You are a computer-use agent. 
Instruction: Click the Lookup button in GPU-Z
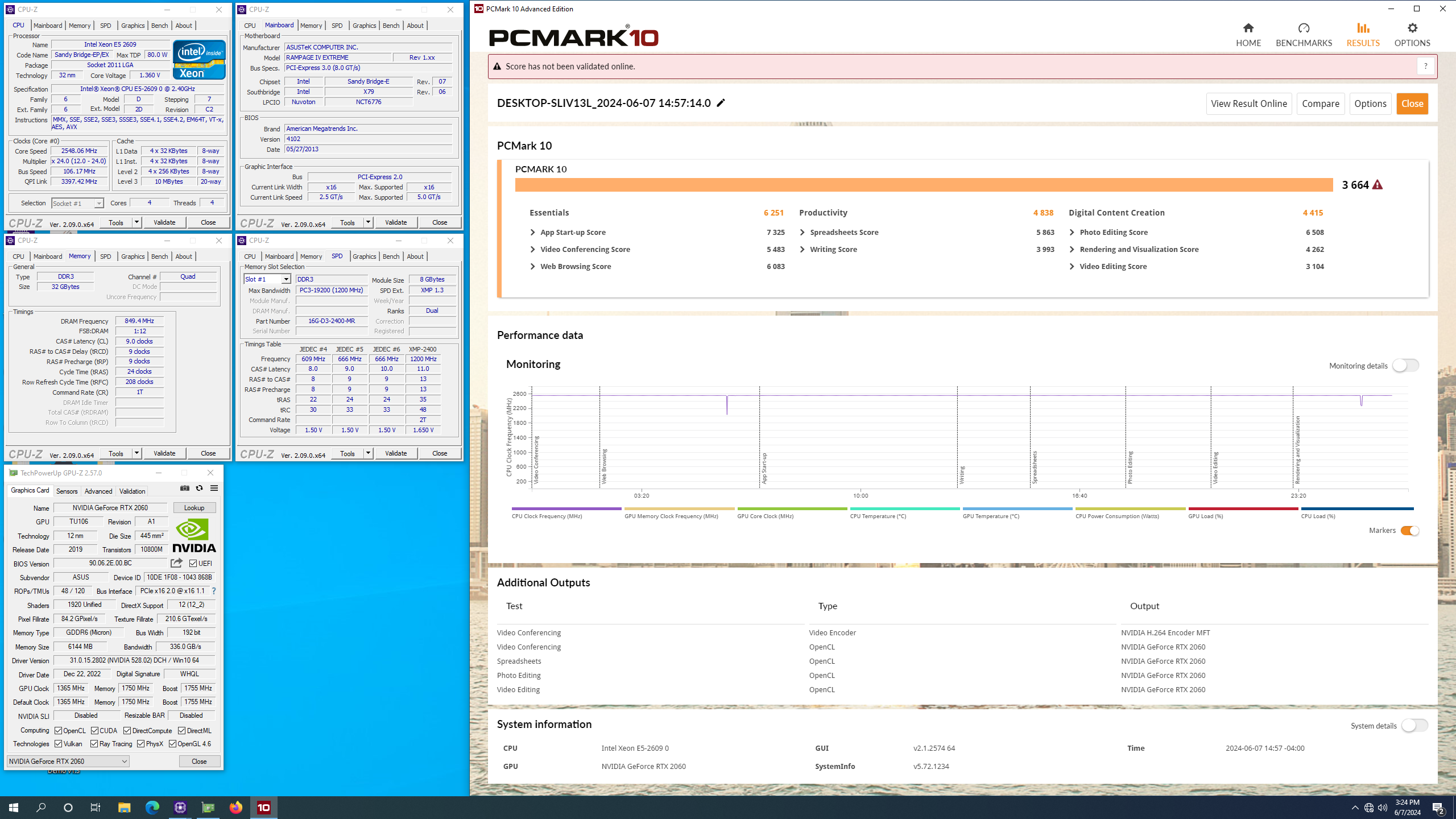point(194,508)
